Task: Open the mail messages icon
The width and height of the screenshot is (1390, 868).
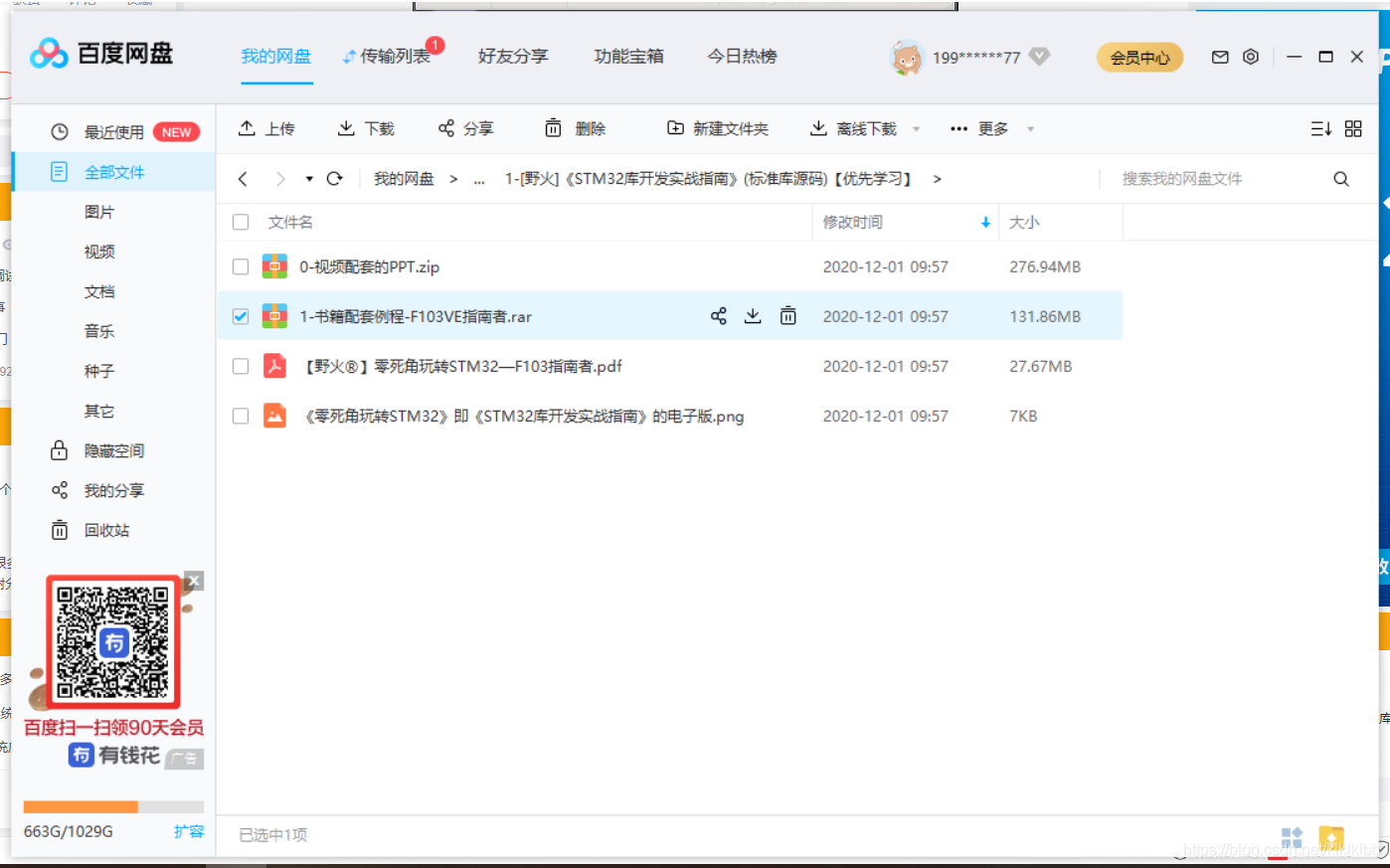Action: (1220, 57)
